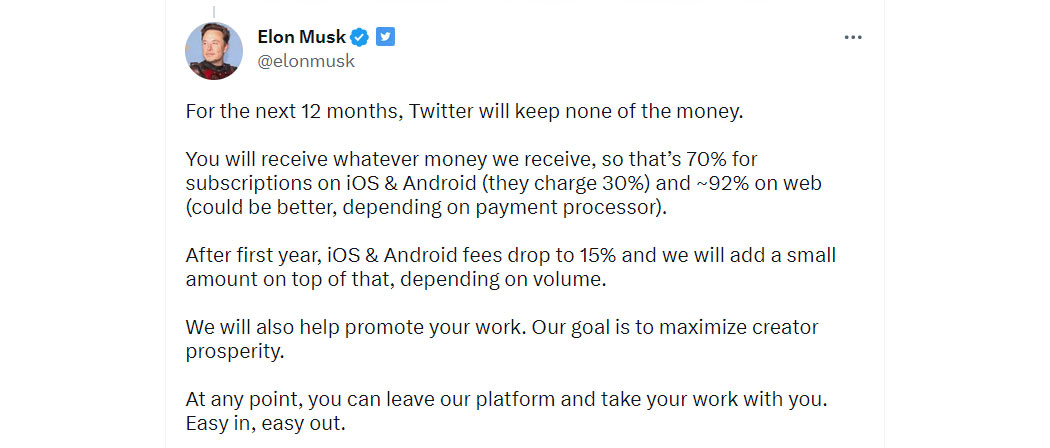Click the word 'prosperity'

(x=235, y=352)
